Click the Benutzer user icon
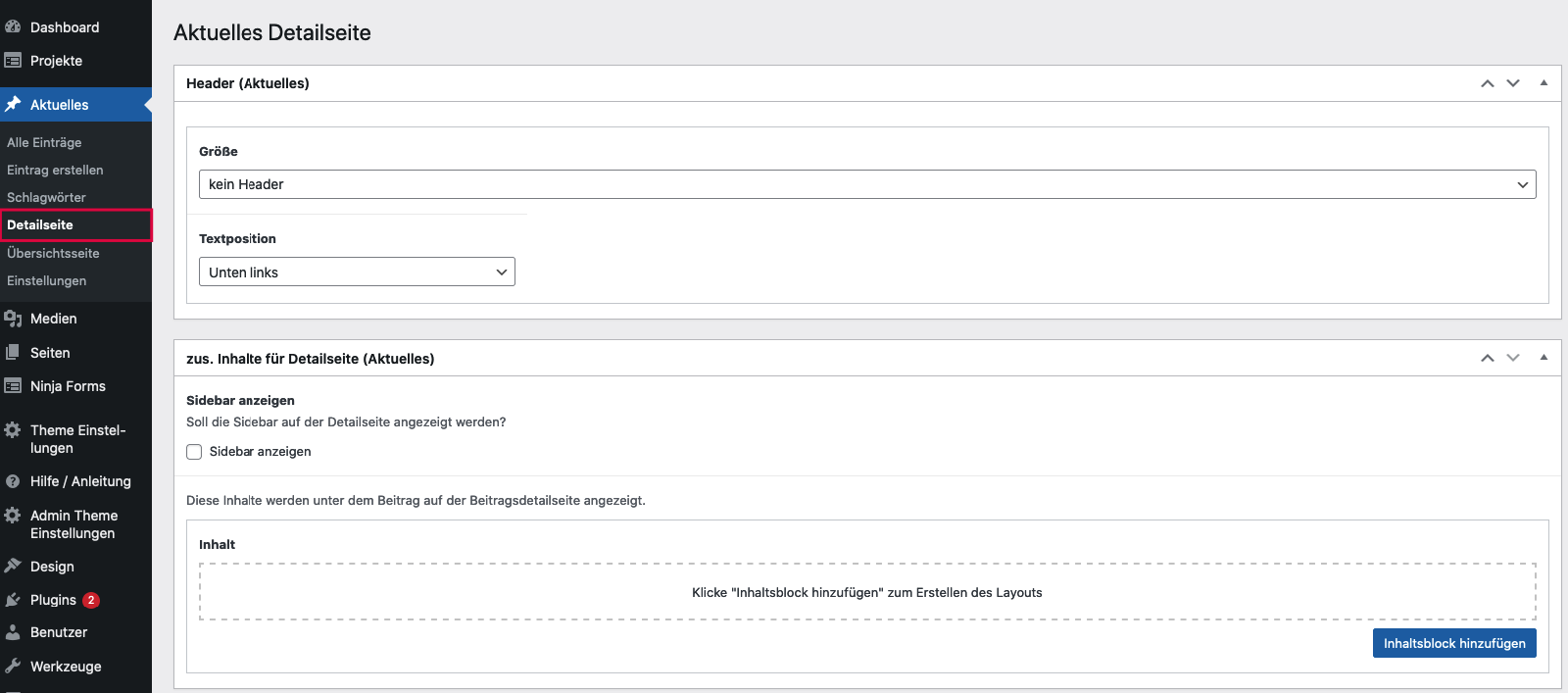This screenshot has width=1568, height=693. 13,632
